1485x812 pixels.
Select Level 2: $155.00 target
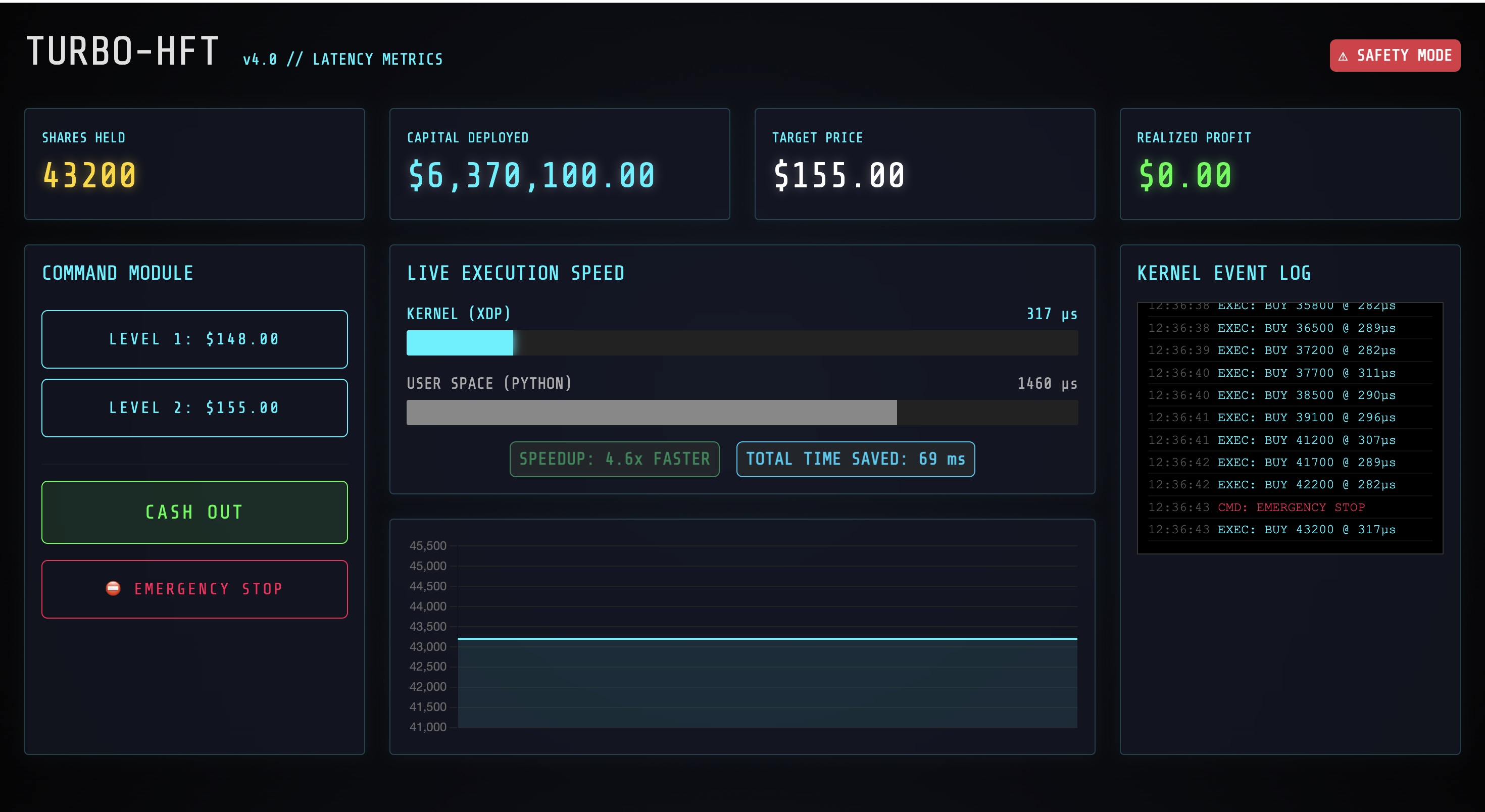[x=194, y=408]
